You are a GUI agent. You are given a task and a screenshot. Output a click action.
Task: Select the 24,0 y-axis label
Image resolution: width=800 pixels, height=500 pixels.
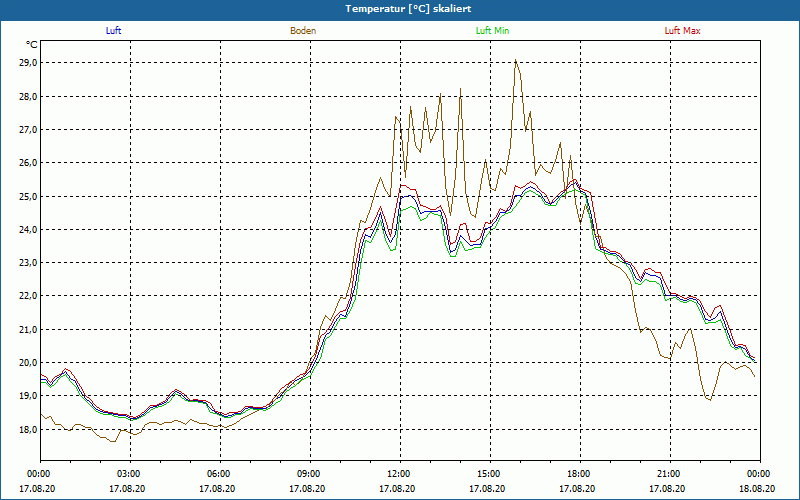(28, 230)
